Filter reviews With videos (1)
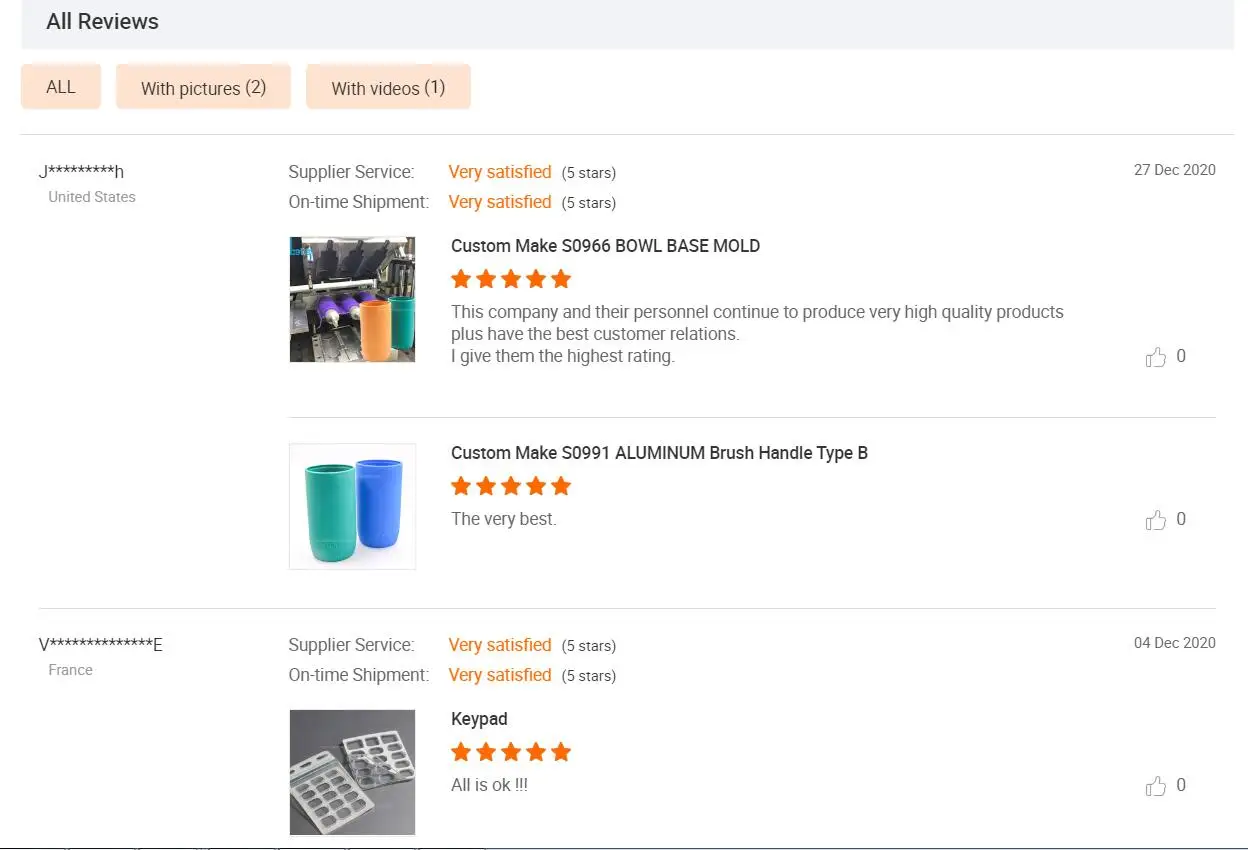 388,88
